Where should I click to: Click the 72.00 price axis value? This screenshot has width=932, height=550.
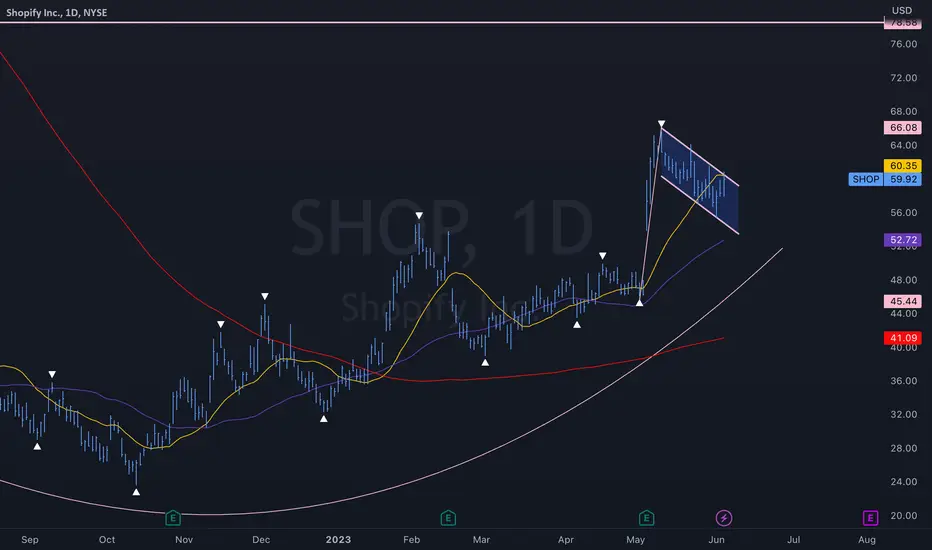(x=903, y=78)
